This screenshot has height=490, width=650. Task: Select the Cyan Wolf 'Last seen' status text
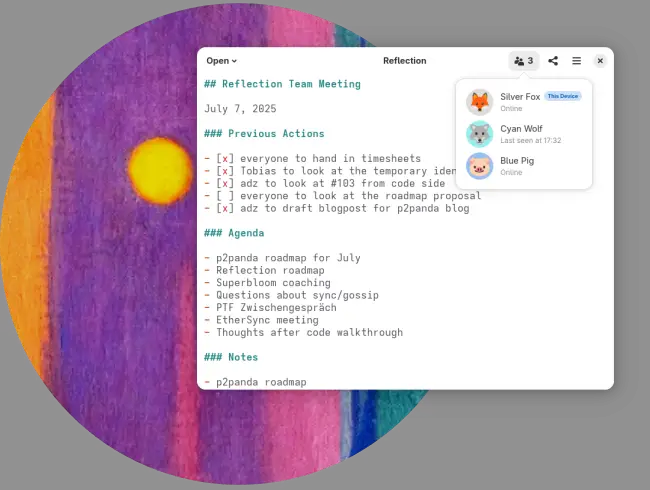530,141
